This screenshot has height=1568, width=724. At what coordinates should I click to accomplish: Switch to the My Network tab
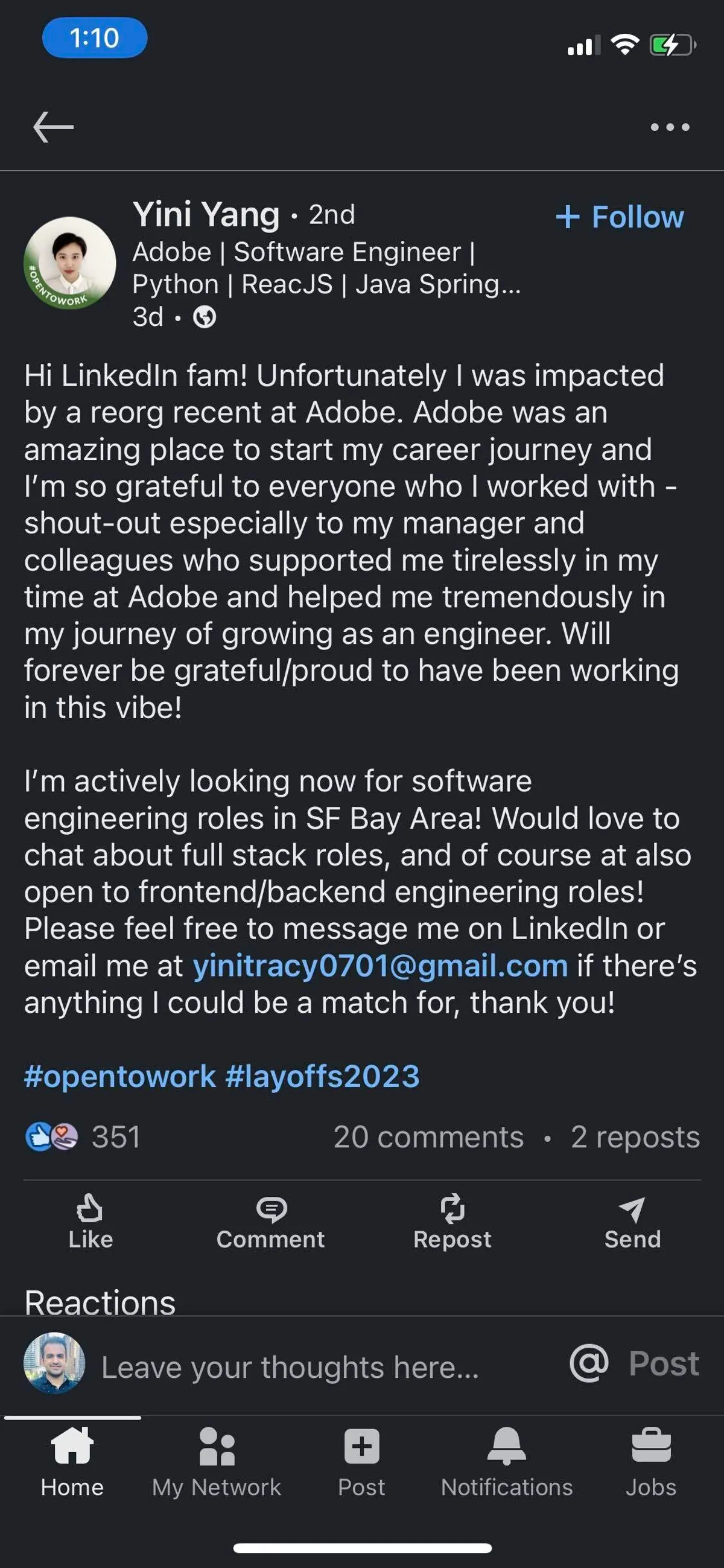coord(217,1462)
